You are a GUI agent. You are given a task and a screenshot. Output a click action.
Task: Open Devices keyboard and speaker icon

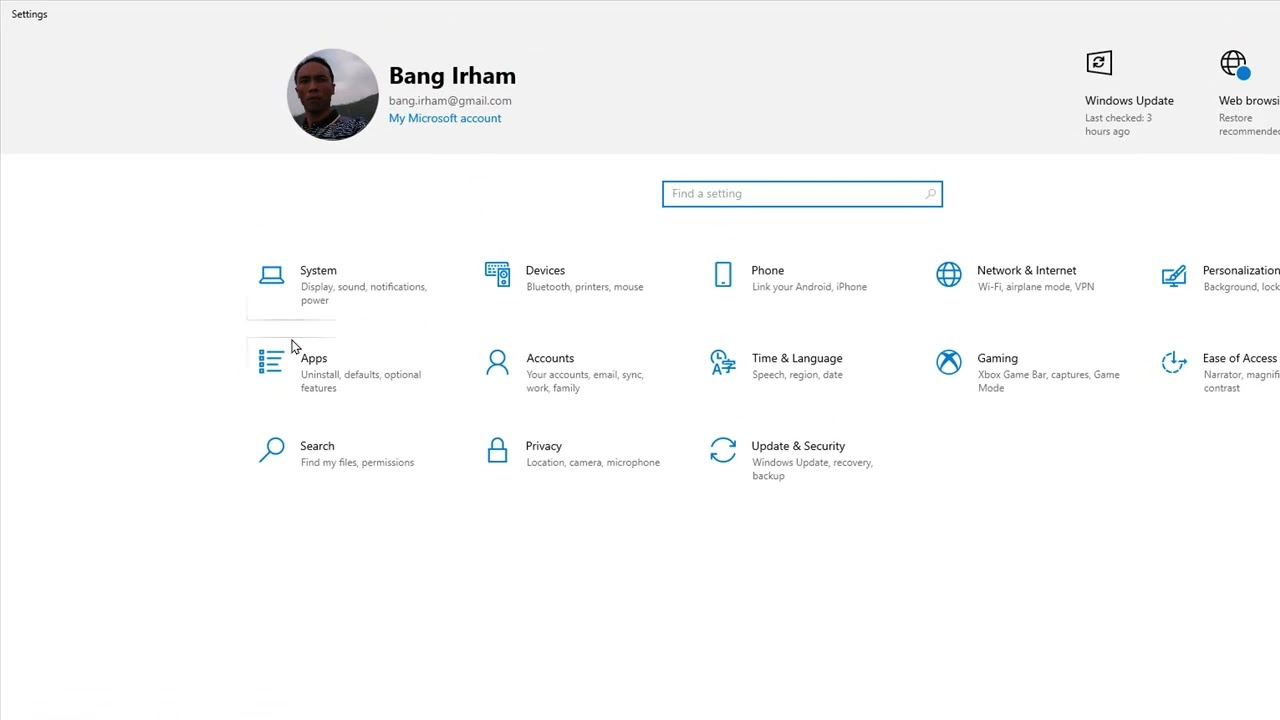pos(497,274)
